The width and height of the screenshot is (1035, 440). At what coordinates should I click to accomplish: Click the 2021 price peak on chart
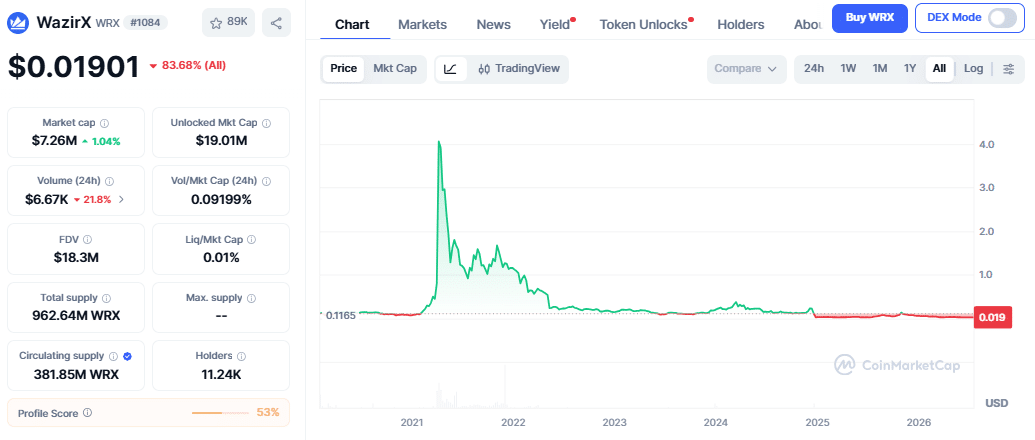pos(439,142)
